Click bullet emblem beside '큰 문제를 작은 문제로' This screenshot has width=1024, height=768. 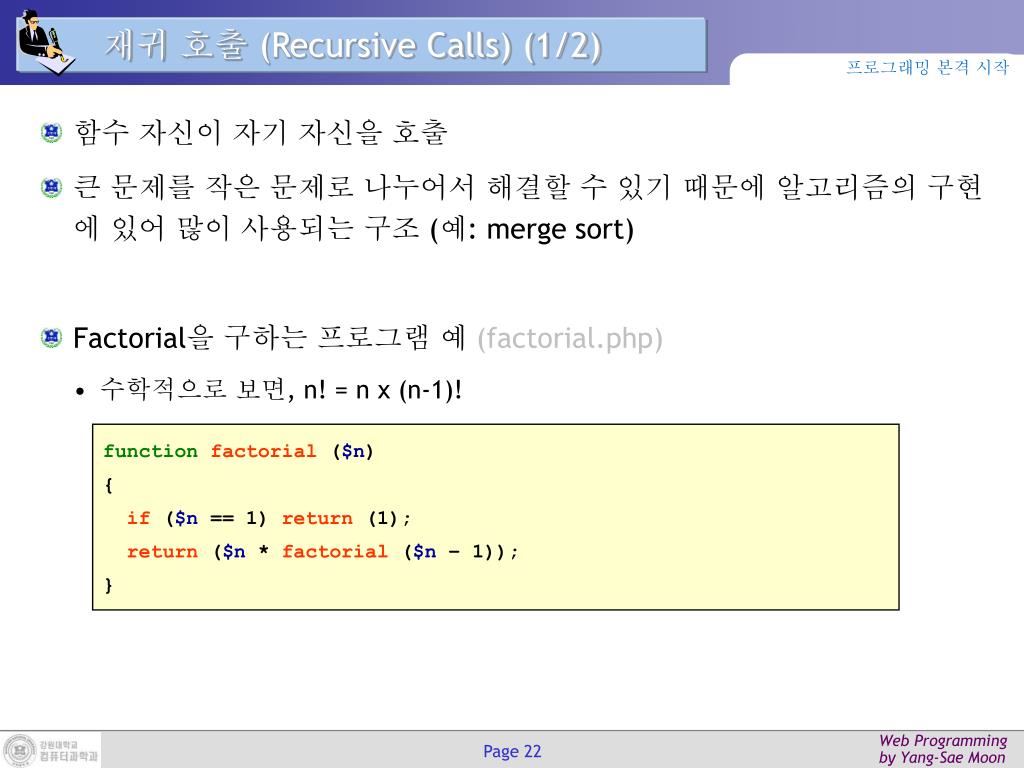click(51, 187)
